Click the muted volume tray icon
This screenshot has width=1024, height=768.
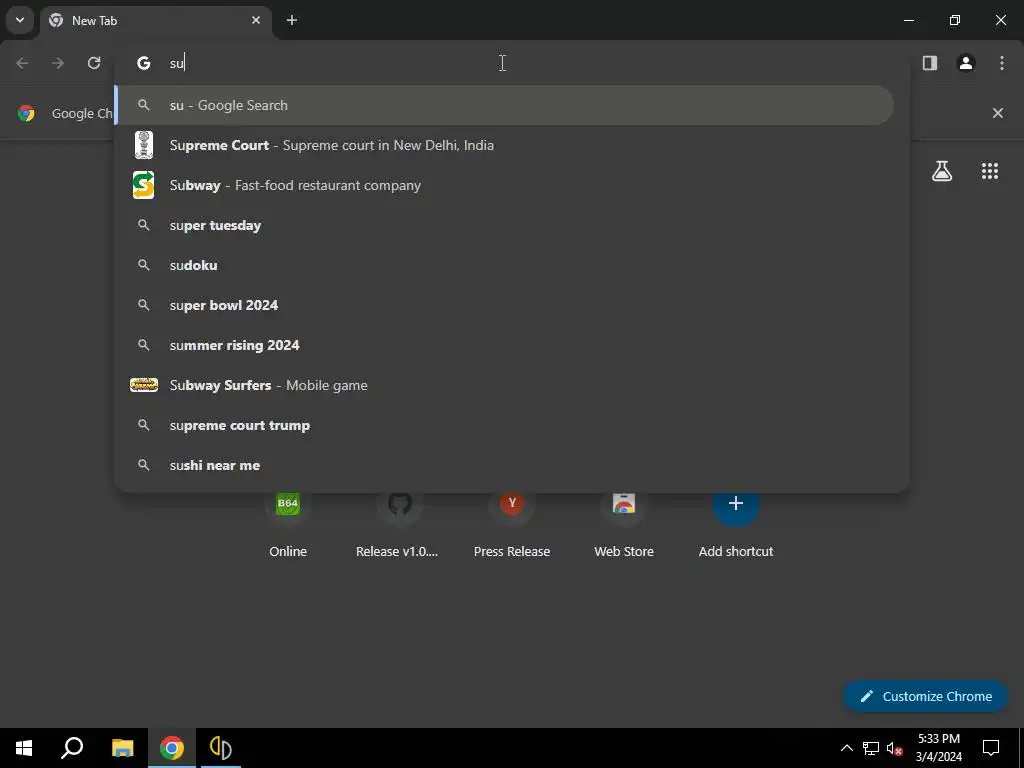coord(894,748)
